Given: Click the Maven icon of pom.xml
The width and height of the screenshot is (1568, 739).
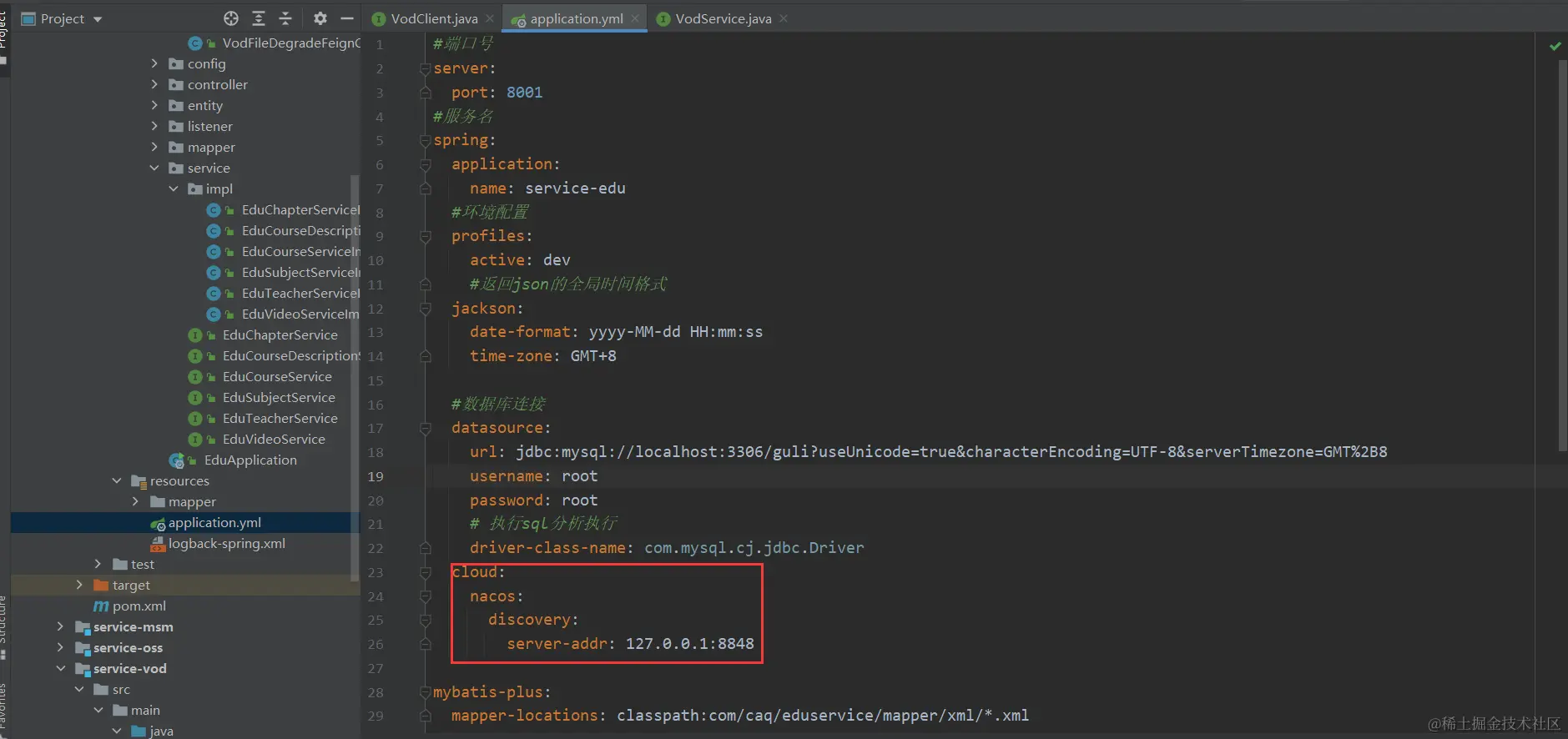Looking at the screenshot, I should coord(101,606).
